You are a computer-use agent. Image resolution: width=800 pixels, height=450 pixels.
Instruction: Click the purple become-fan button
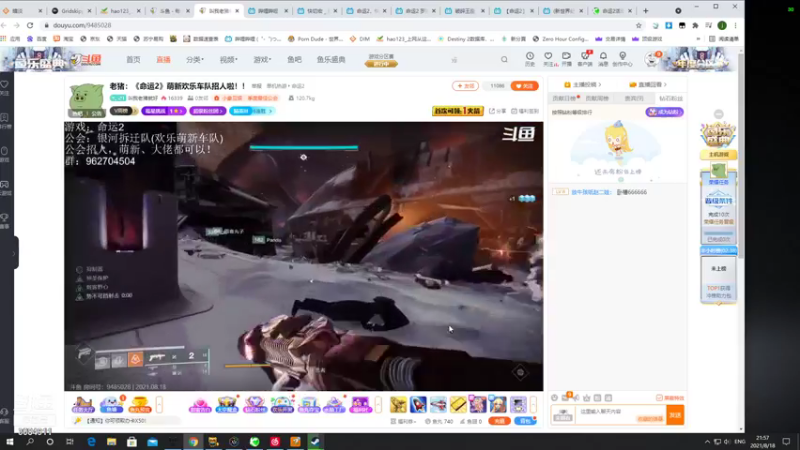click(x=664, y=112)
